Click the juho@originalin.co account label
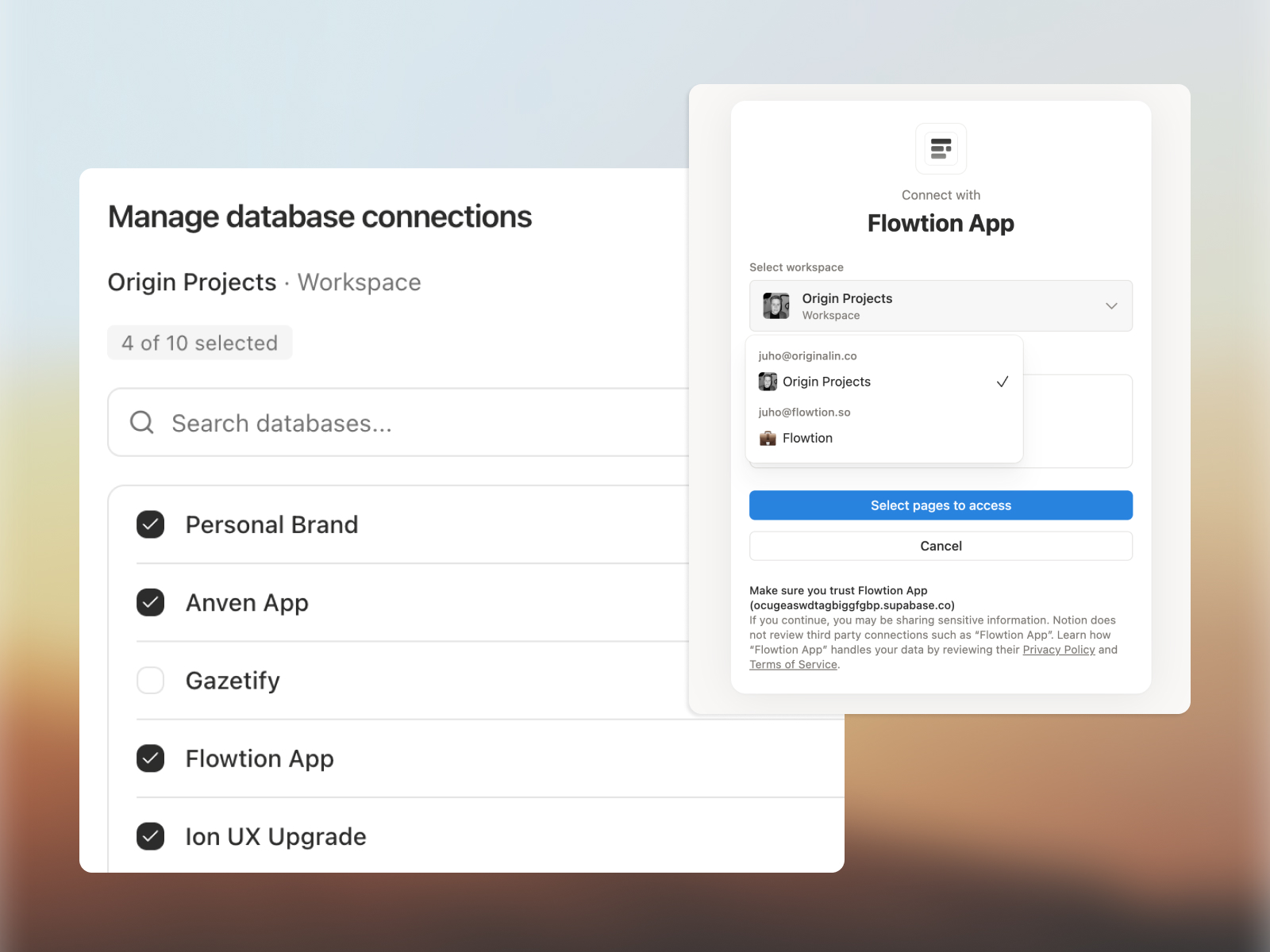 click(x=807, y=356)
